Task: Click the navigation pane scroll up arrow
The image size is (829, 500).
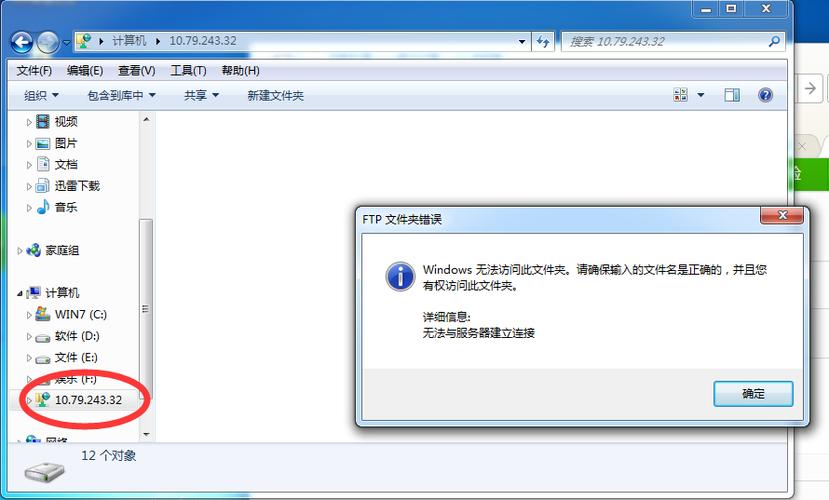Action: pyautogui.click(x=146, y=119)
